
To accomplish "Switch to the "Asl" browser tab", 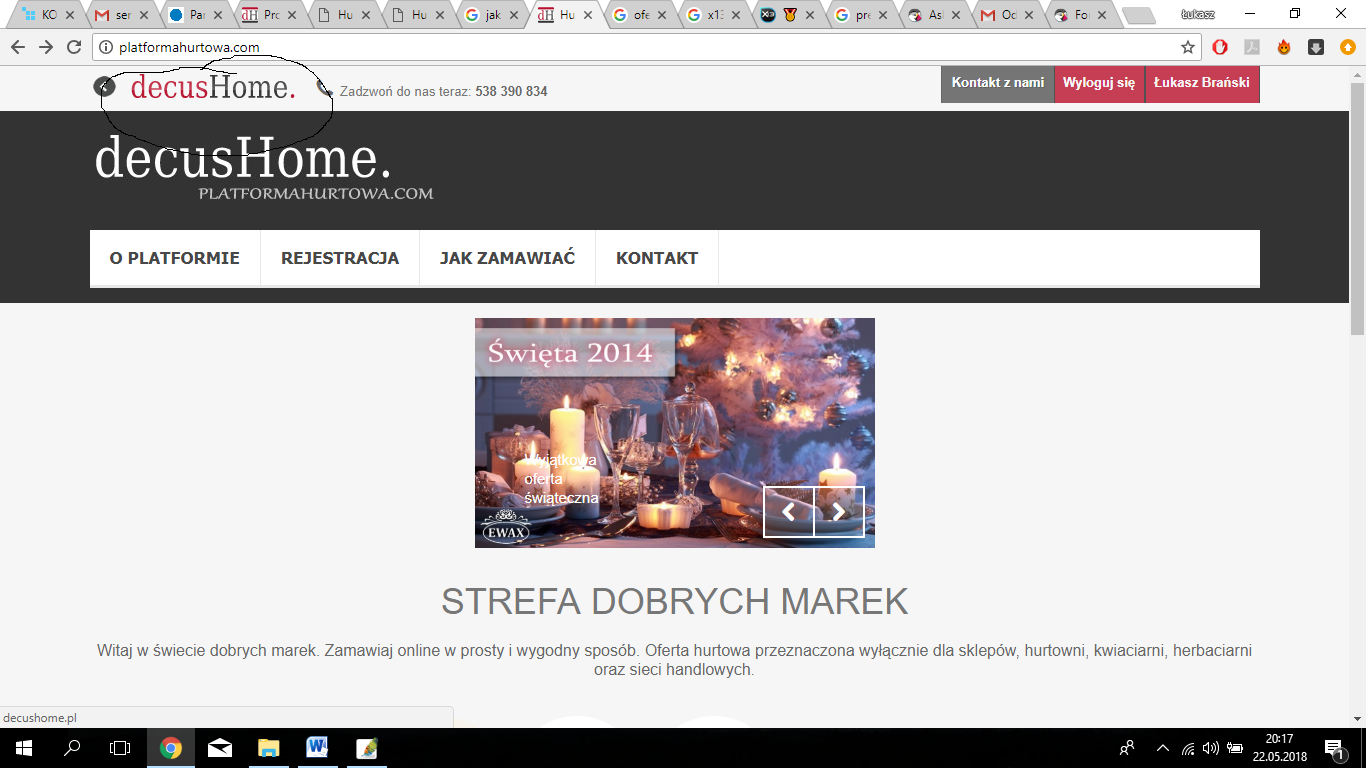I will click(x=934, y=15).
